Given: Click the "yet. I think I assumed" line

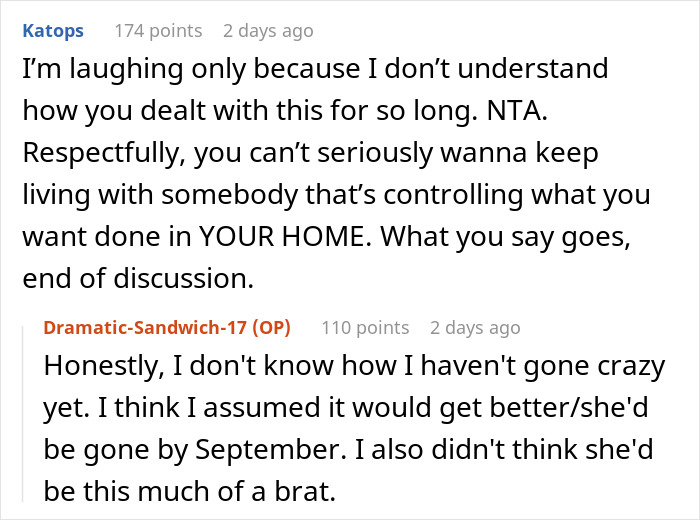Looking at the screenshot, I should (346, 408).
